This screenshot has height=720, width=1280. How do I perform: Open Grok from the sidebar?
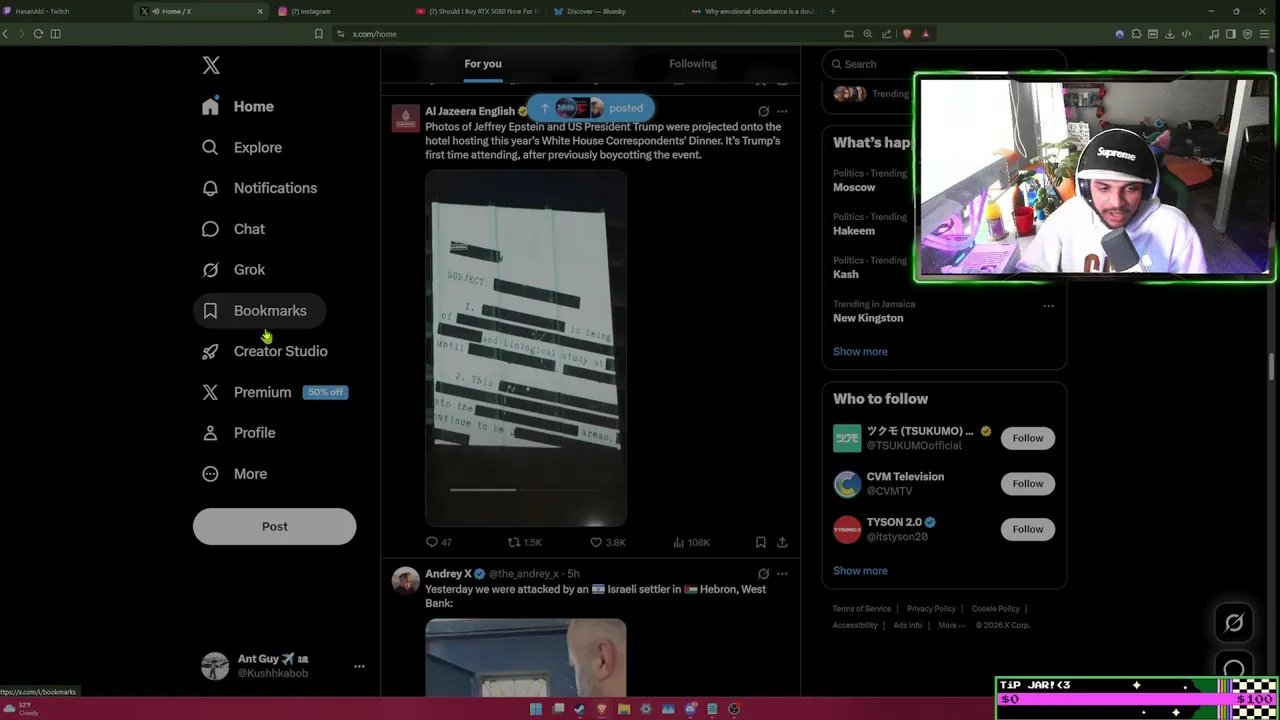(234, 270)
